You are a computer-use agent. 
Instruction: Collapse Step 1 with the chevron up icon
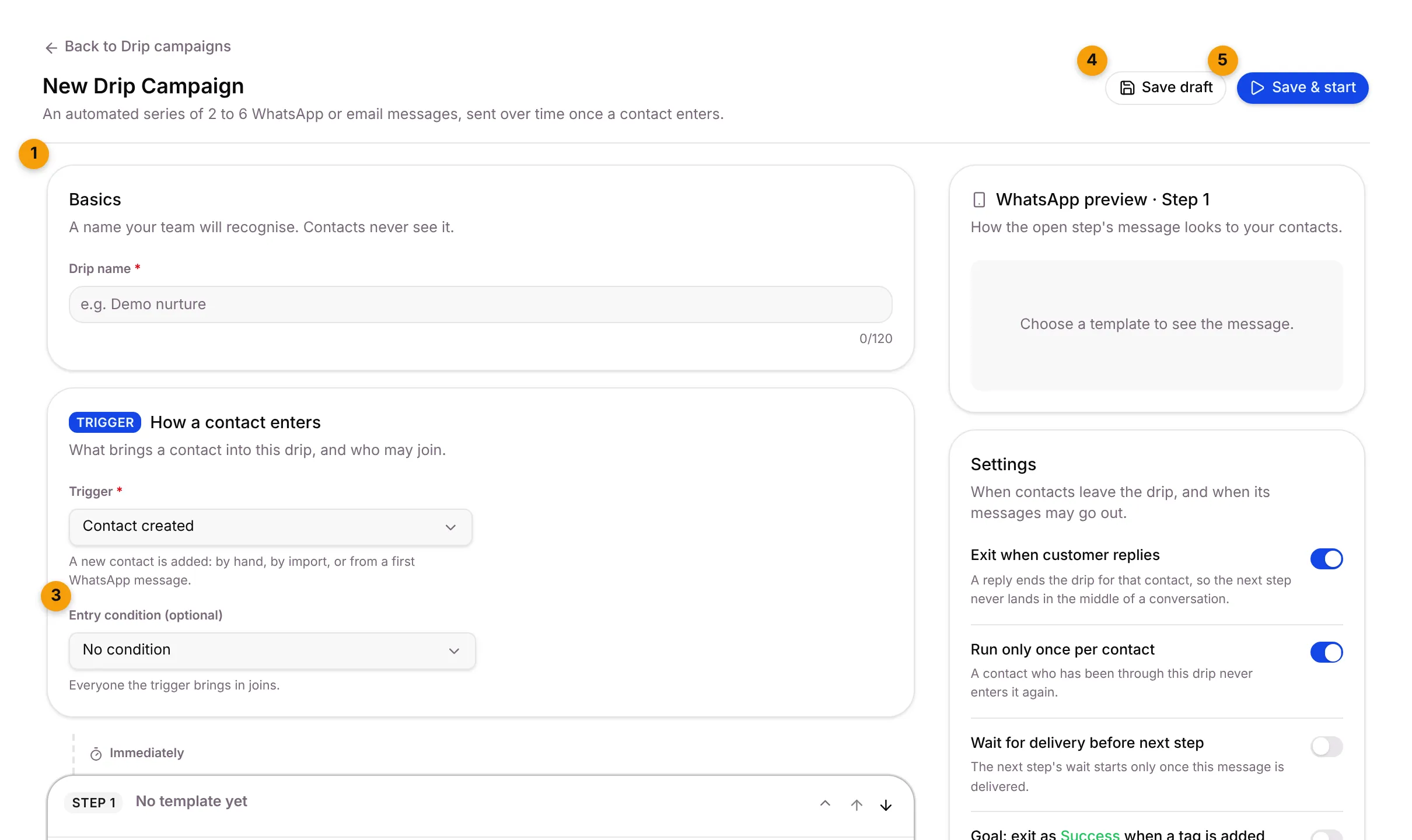tap(825, 804)
